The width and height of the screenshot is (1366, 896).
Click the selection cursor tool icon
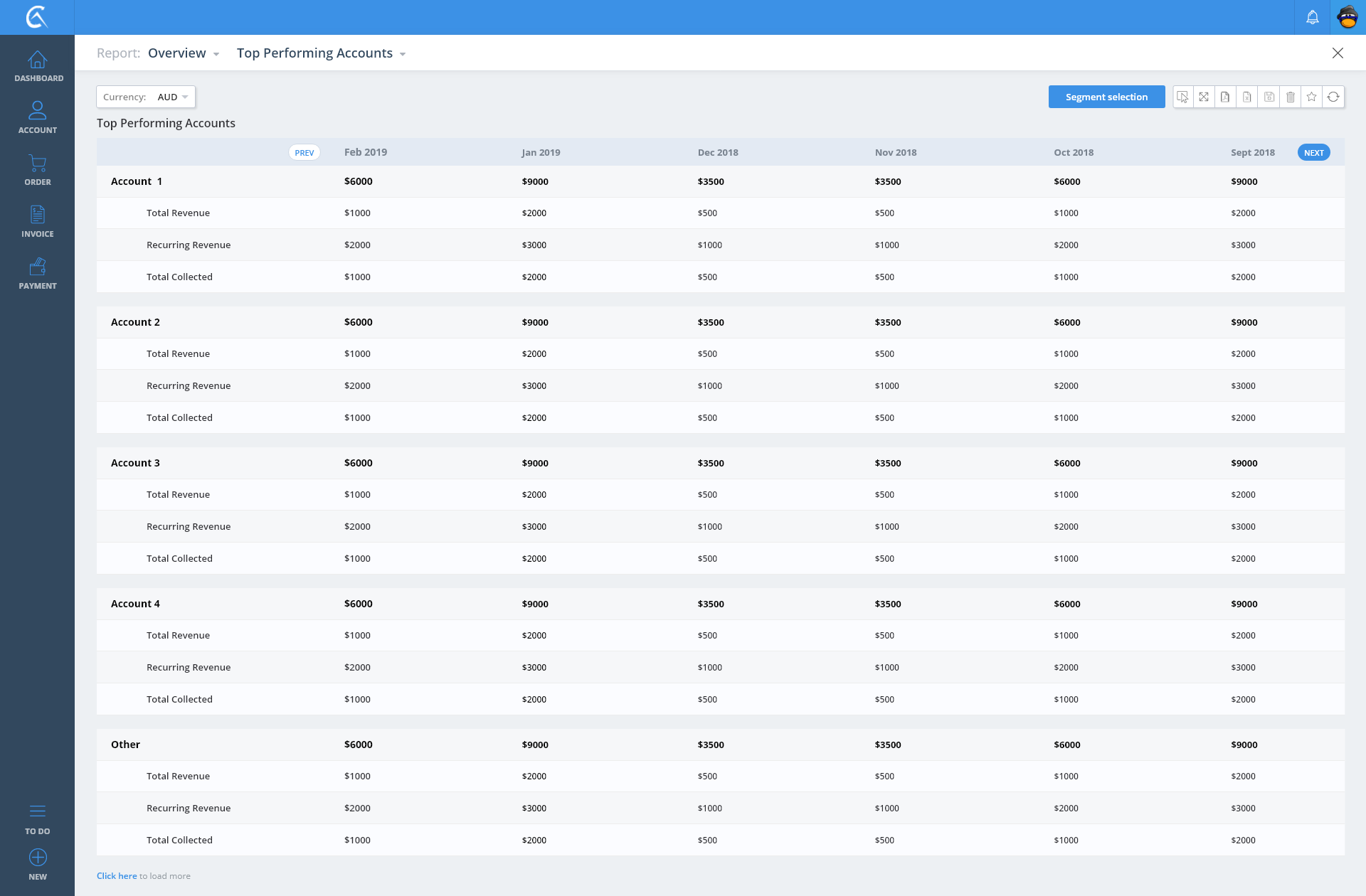tap(1182, 97)
